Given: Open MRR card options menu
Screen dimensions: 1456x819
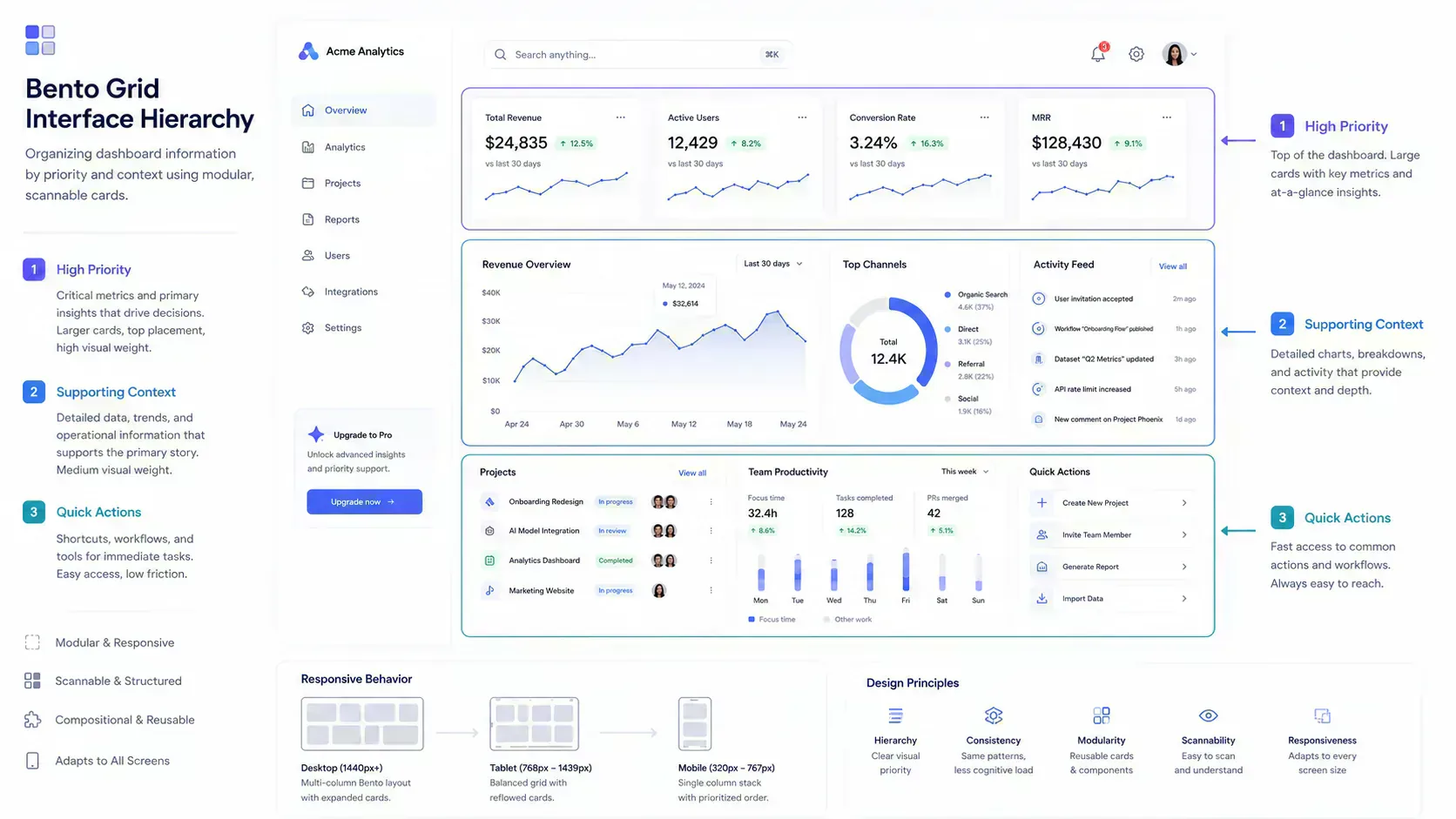Looking at the screenshot, I should [1167, 117].
